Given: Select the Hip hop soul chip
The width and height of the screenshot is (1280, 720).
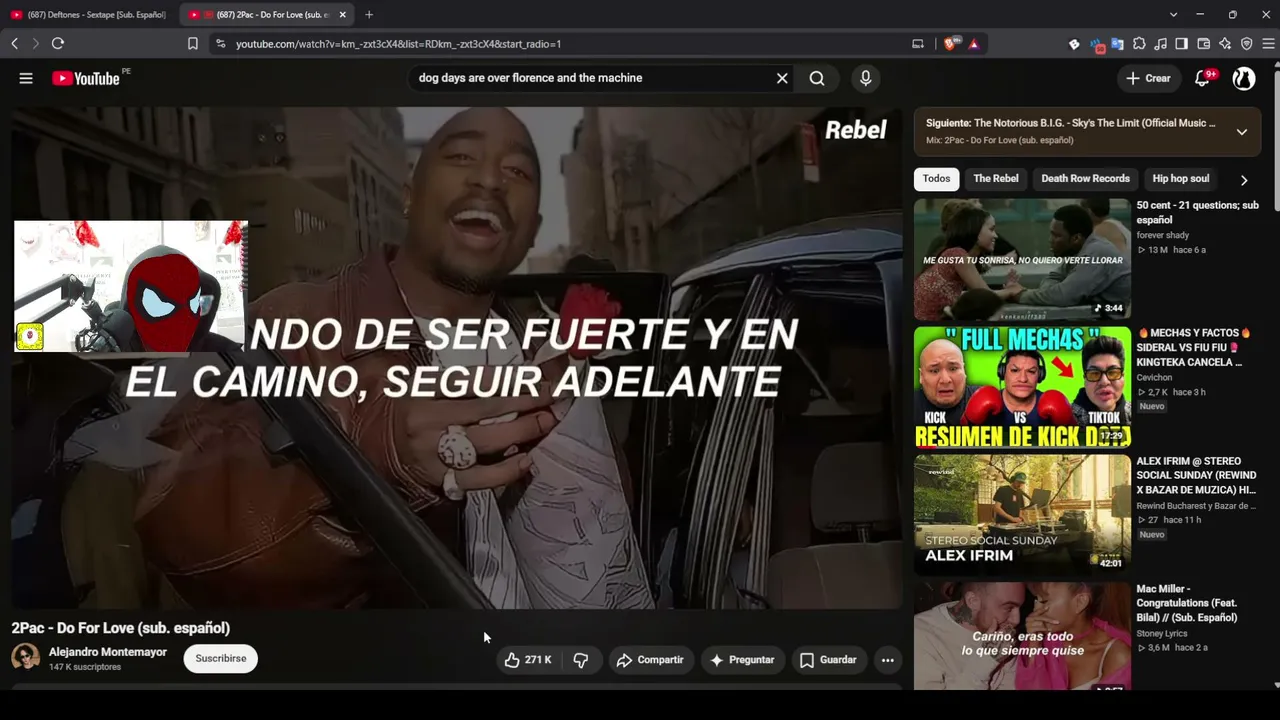Looking at the screenshot, I should pyautogui.click(x=1180, y=179).
